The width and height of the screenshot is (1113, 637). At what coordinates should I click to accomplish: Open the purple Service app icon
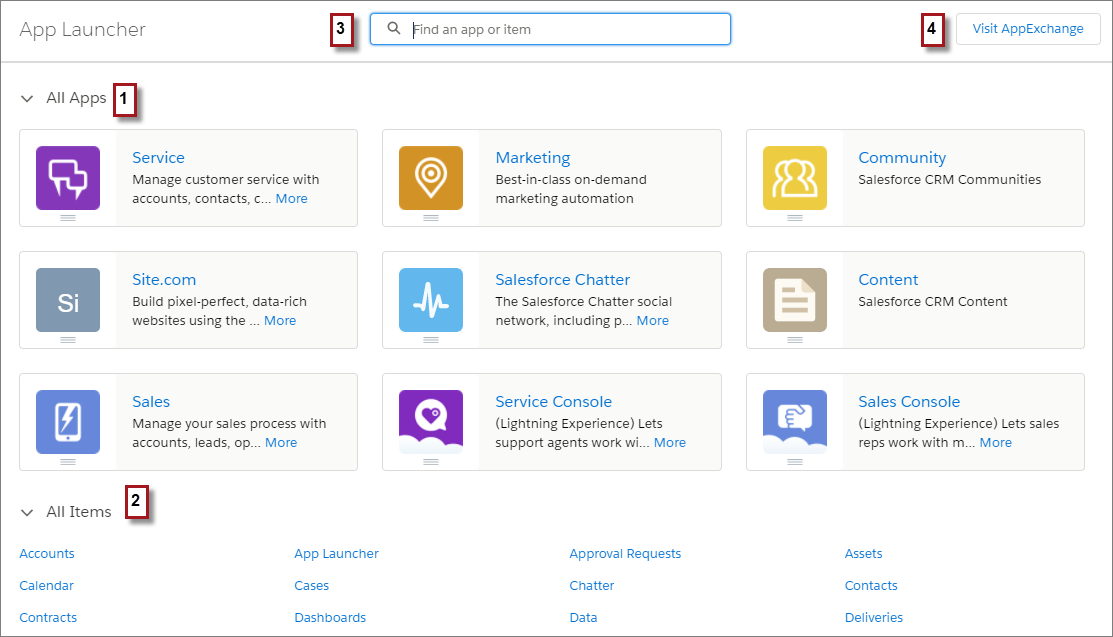68,178
